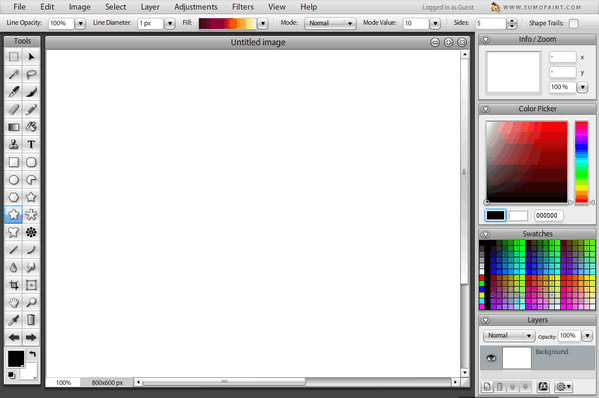This screenshot has height=398, width=599.
Task: Select the Symmetry flower tool
Action: 31,232
